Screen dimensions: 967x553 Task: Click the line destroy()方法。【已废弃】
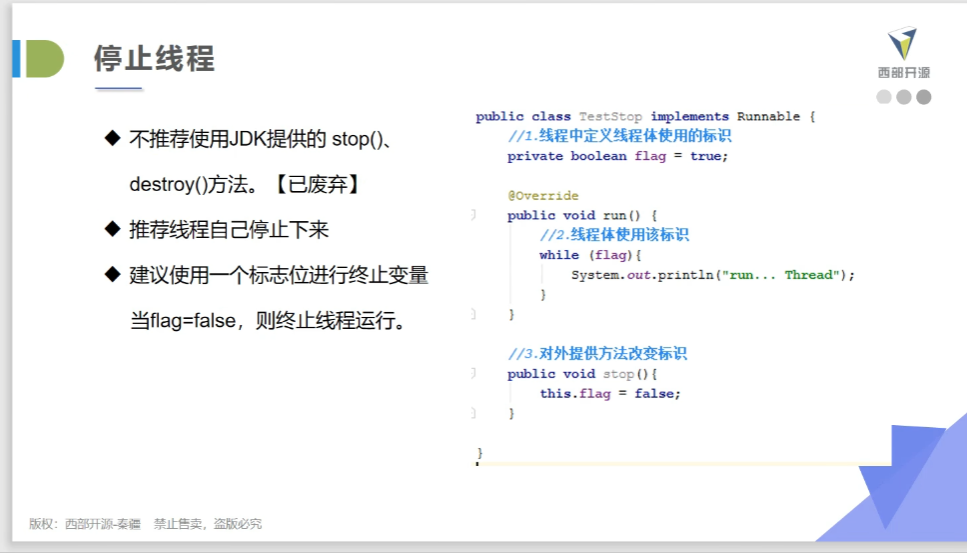(x=245, y=184)
